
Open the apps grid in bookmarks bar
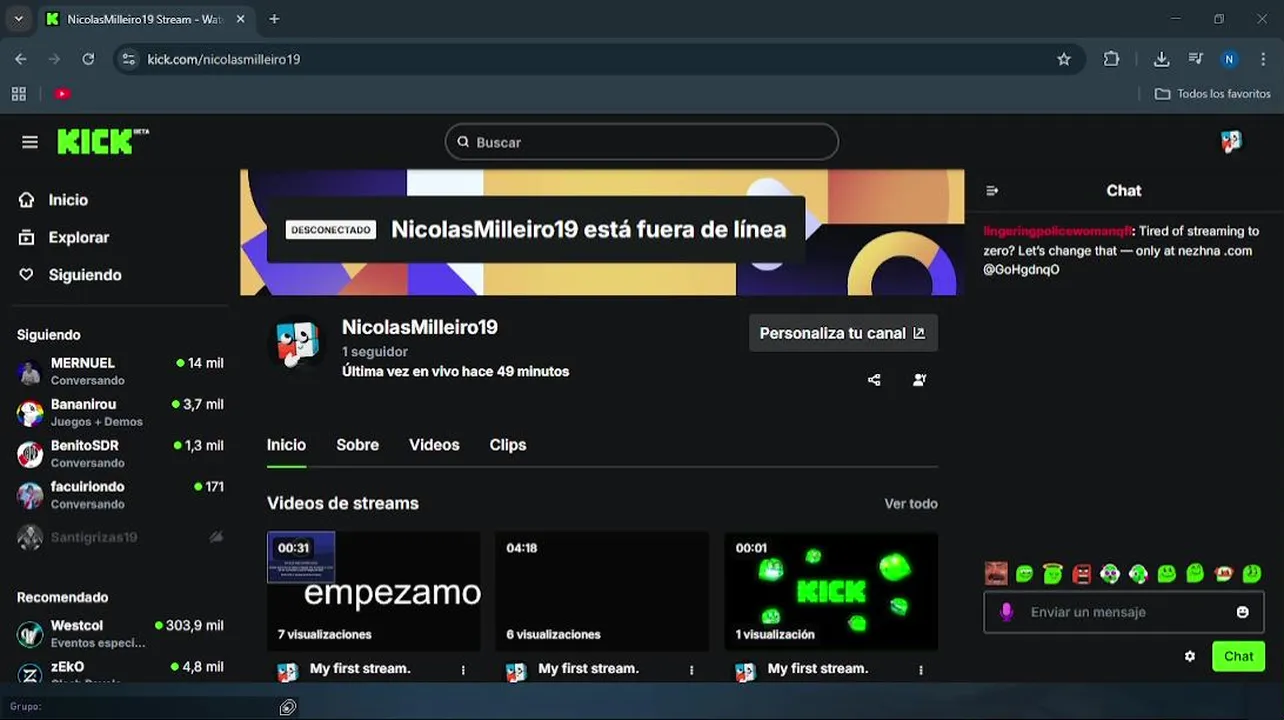(19, 94)
